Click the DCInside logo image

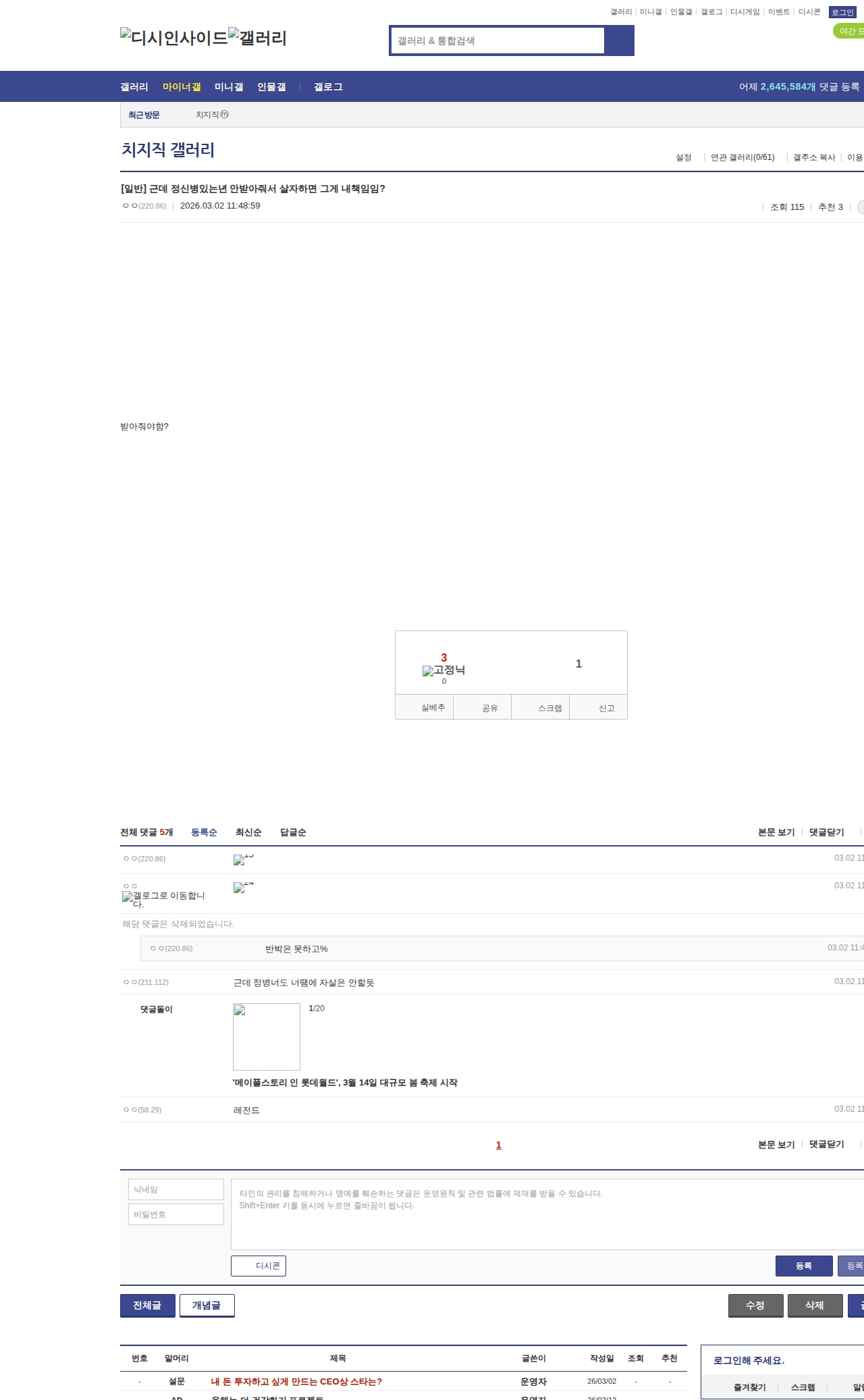click(173, 37)
